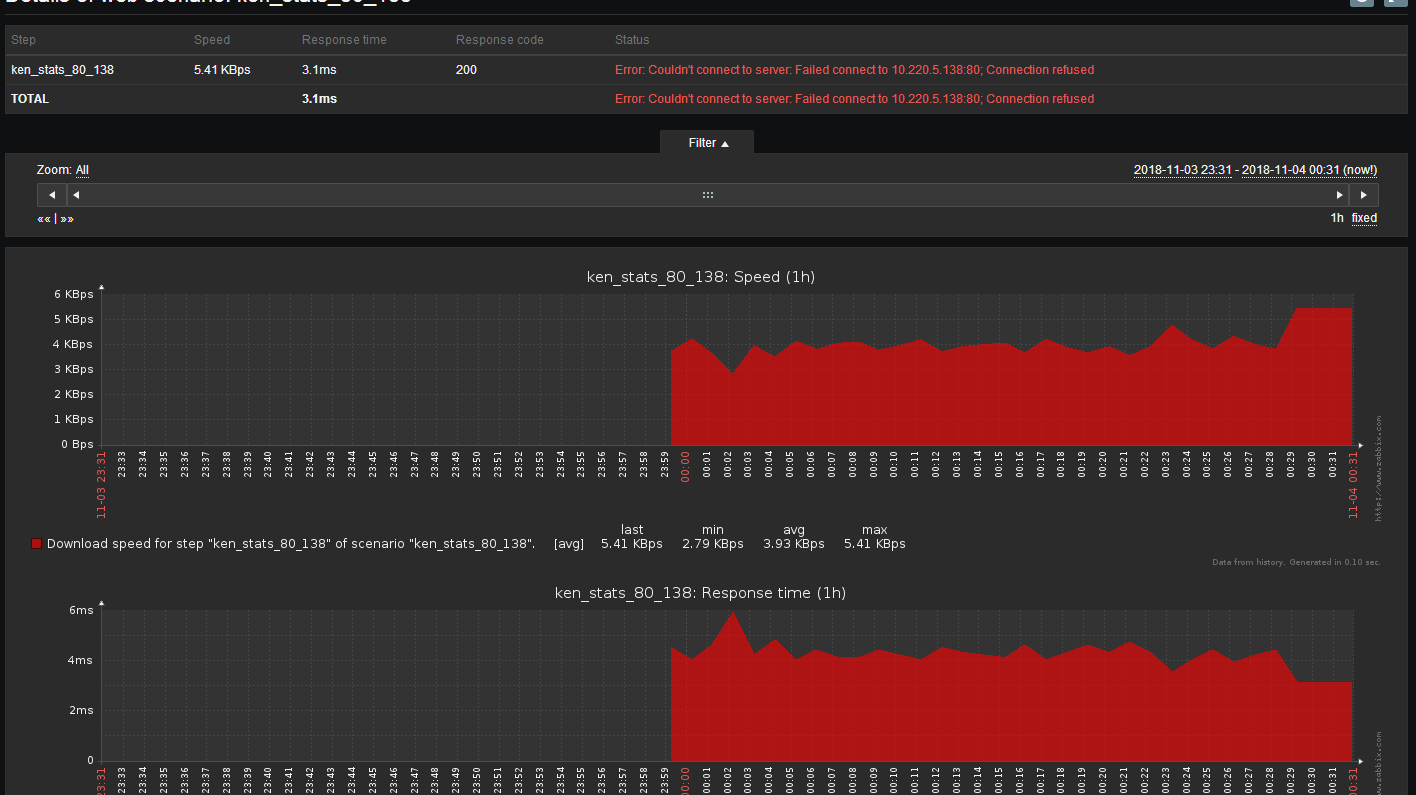Click the 6 KBps axis label

pyautogui.click(x=73, y=294)
